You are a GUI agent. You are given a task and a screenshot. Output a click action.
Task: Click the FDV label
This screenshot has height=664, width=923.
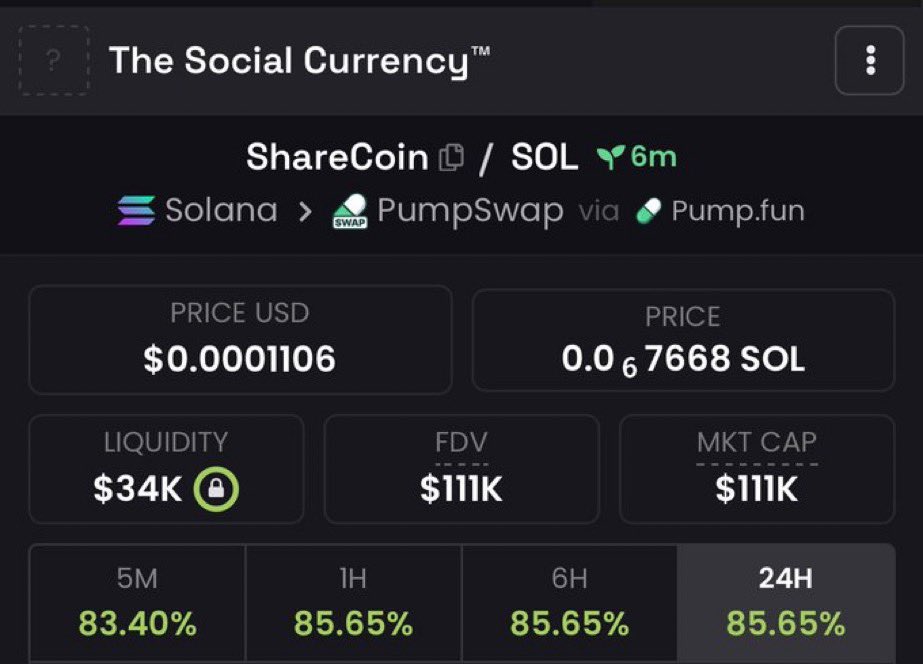461,442
